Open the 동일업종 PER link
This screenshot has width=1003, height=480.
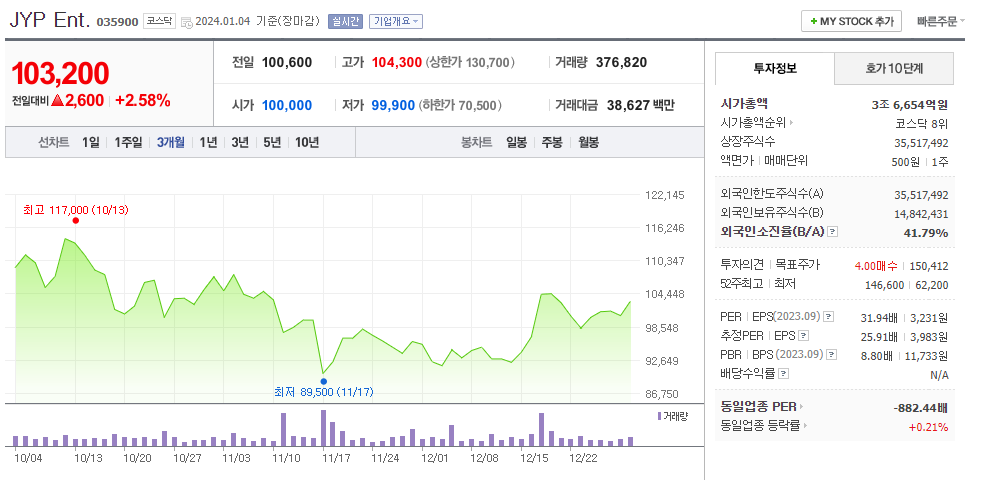tap(759, 406)
